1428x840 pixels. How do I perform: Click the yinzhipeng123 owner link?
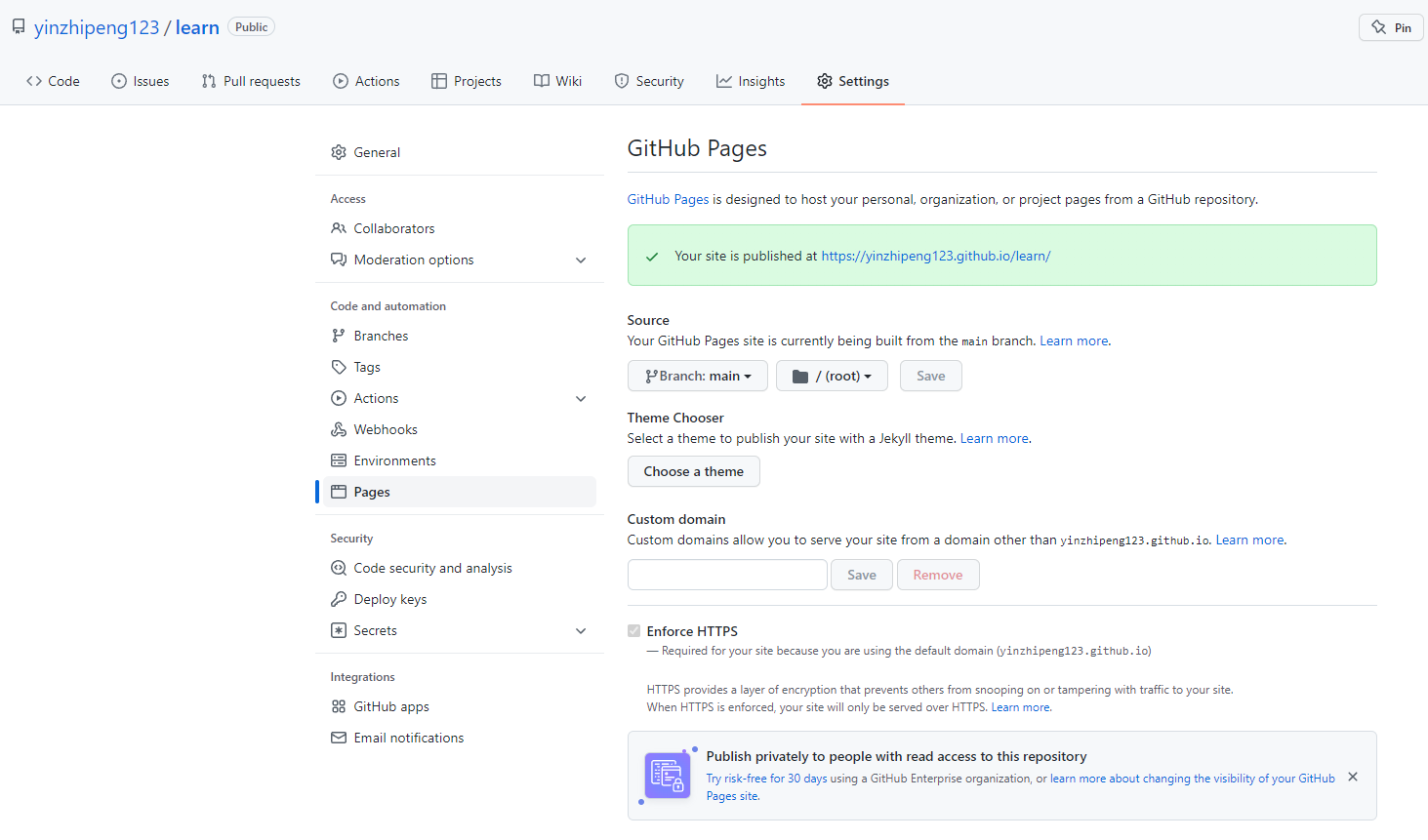[97, 27]
